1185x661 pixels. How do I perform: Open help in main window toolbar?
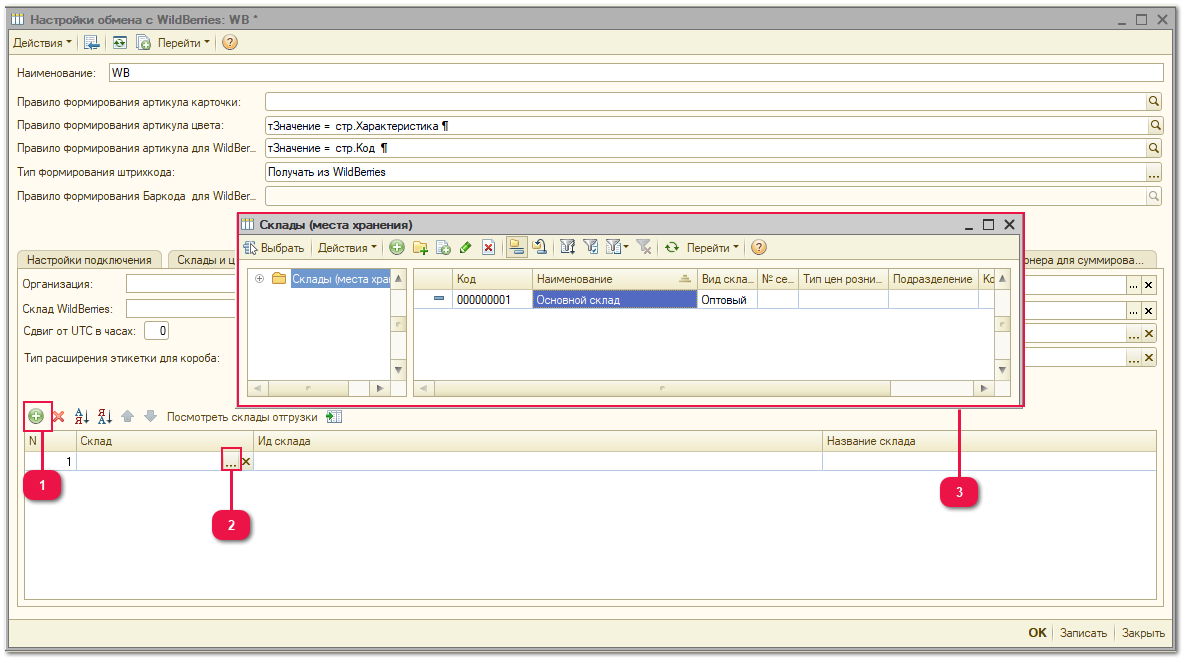click(x=230, y=42)
